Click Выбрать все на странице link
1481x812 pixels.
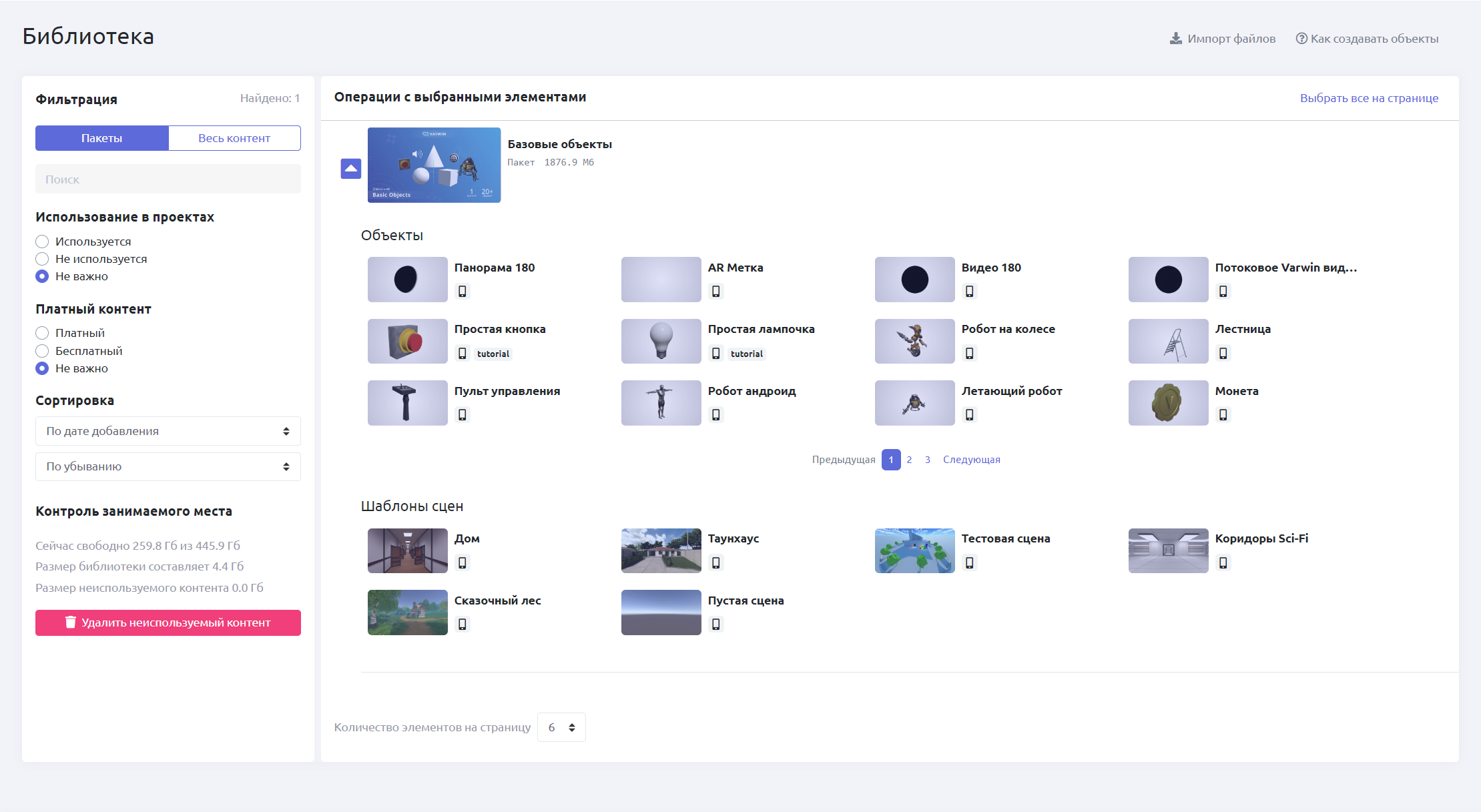click(x=1369, y=98)
